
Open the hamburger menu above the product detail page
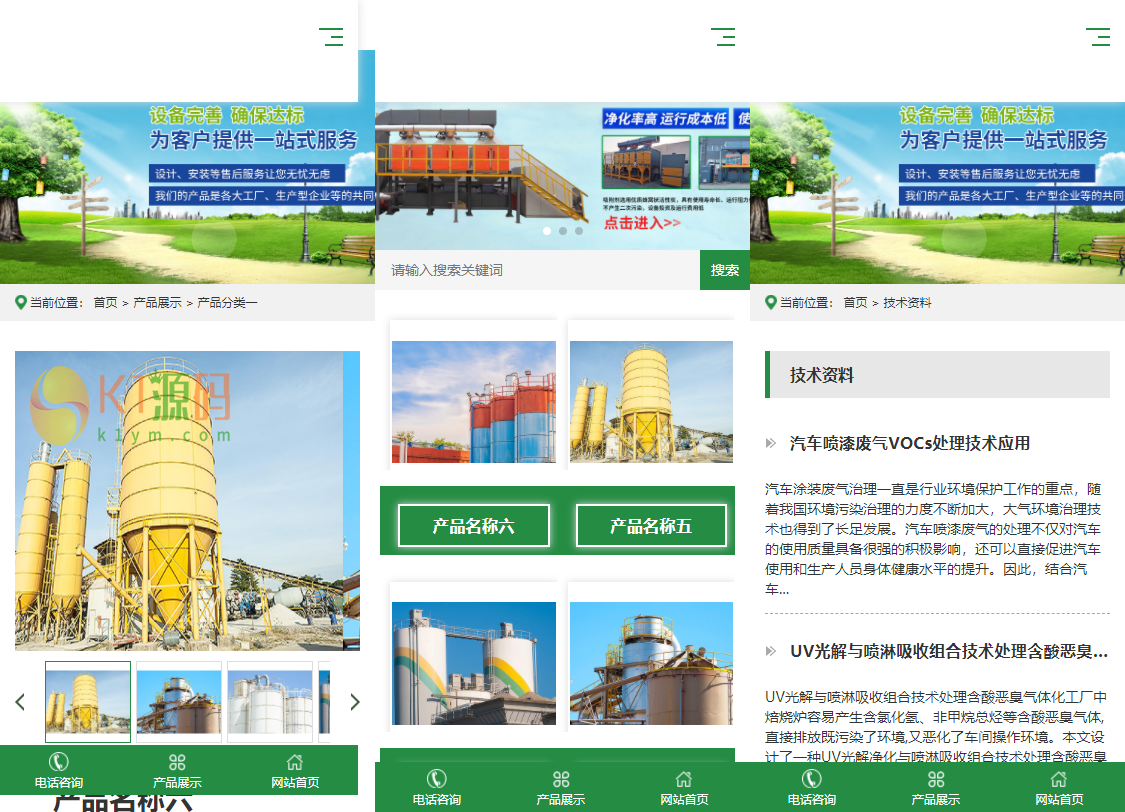(x=331, y=37)
